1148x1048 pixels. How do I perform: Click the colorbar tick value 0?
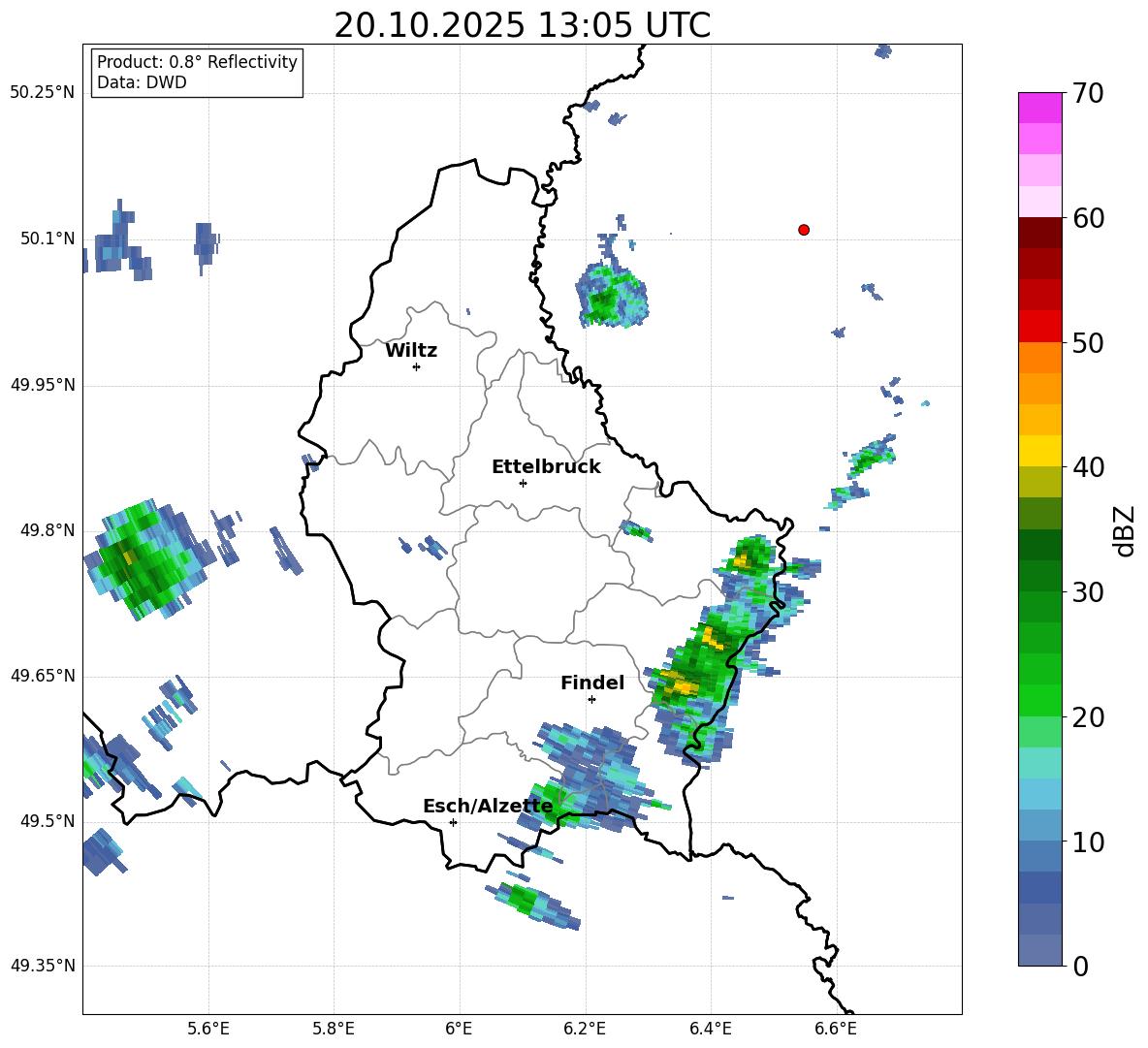1081,966
